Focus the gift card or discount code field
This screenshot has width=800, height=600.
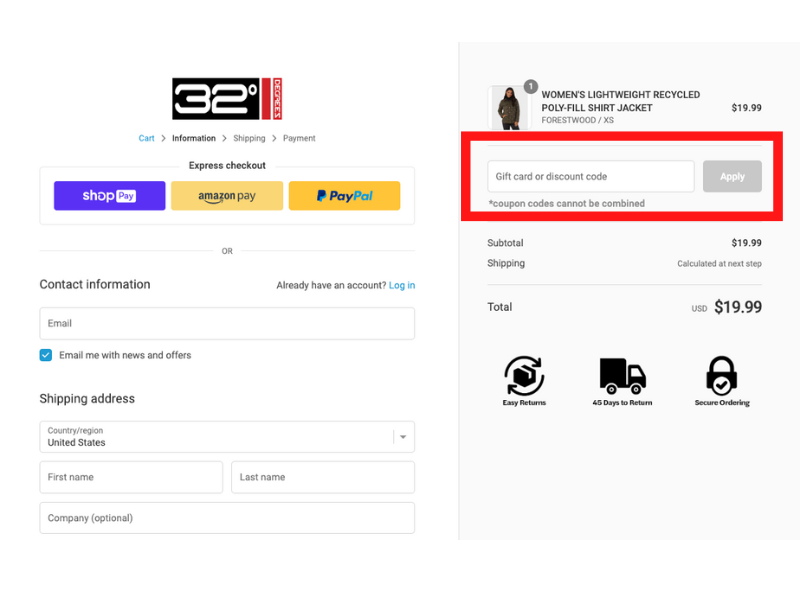pos(591,177)
